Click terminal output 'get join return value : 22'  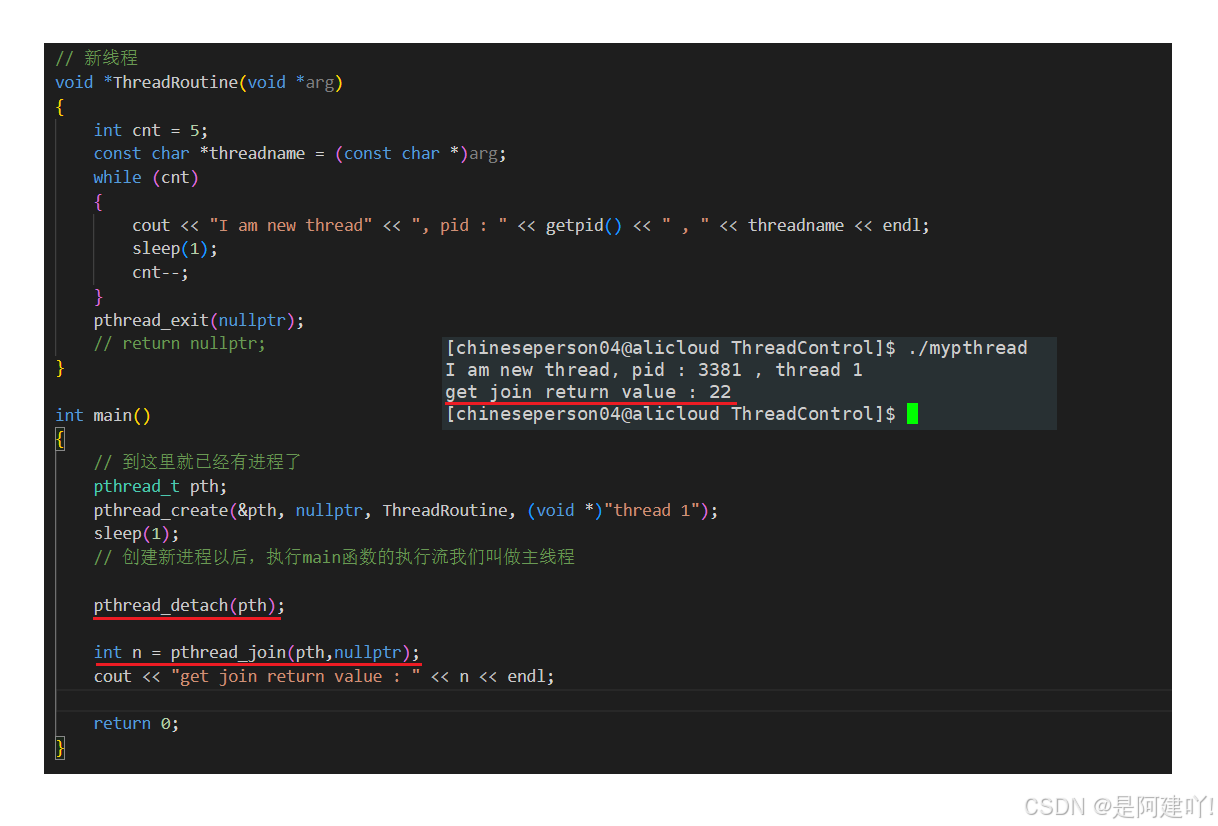click(589, 392)
